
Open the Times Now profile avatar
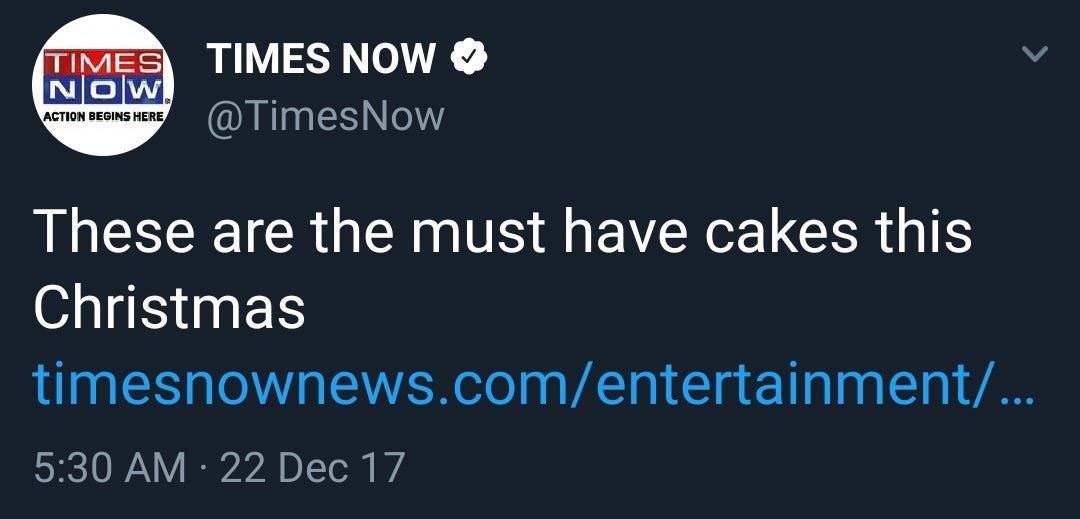103,85
